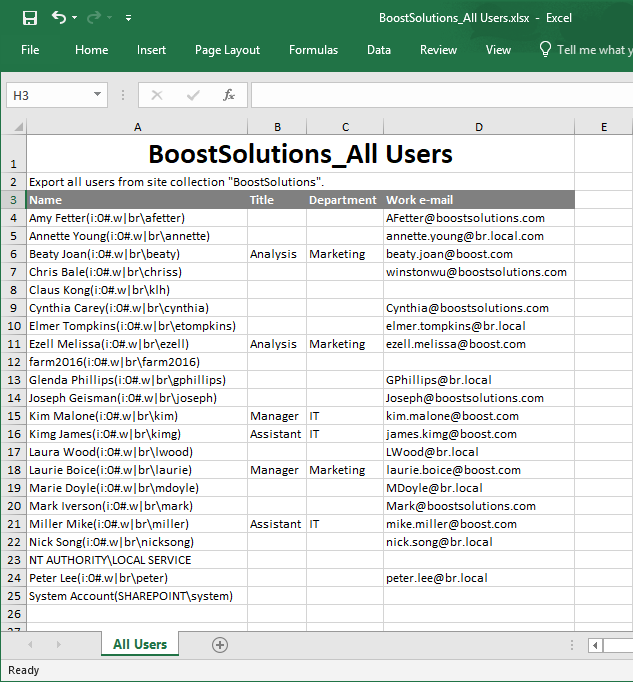Click the grayed-out Redo arrow
The width and height of the screenshot is (633, 682).
point(96,18)
